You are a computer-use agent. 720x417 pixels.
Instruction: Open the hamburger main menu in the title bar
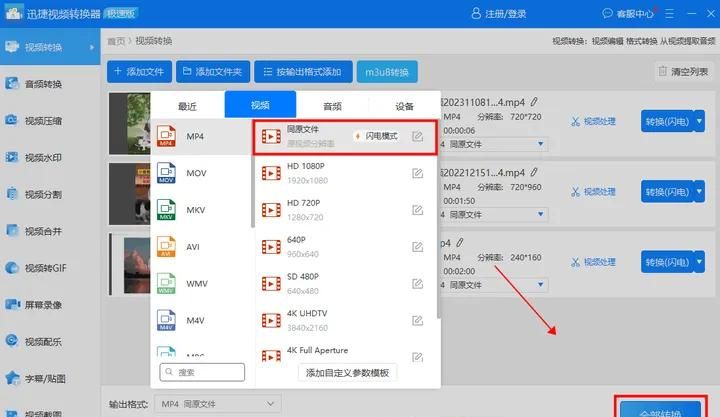[669, 14]
